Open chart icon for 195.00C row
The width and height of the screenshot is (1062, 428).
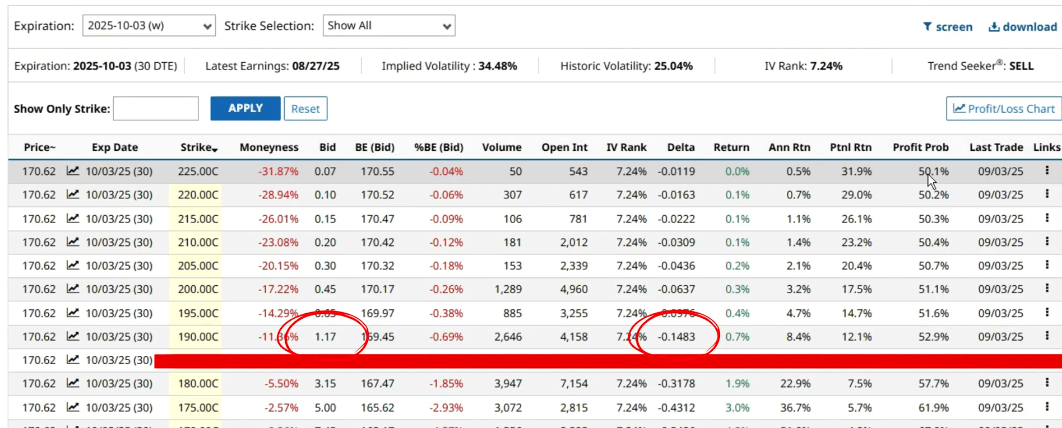tap(72, 312)
